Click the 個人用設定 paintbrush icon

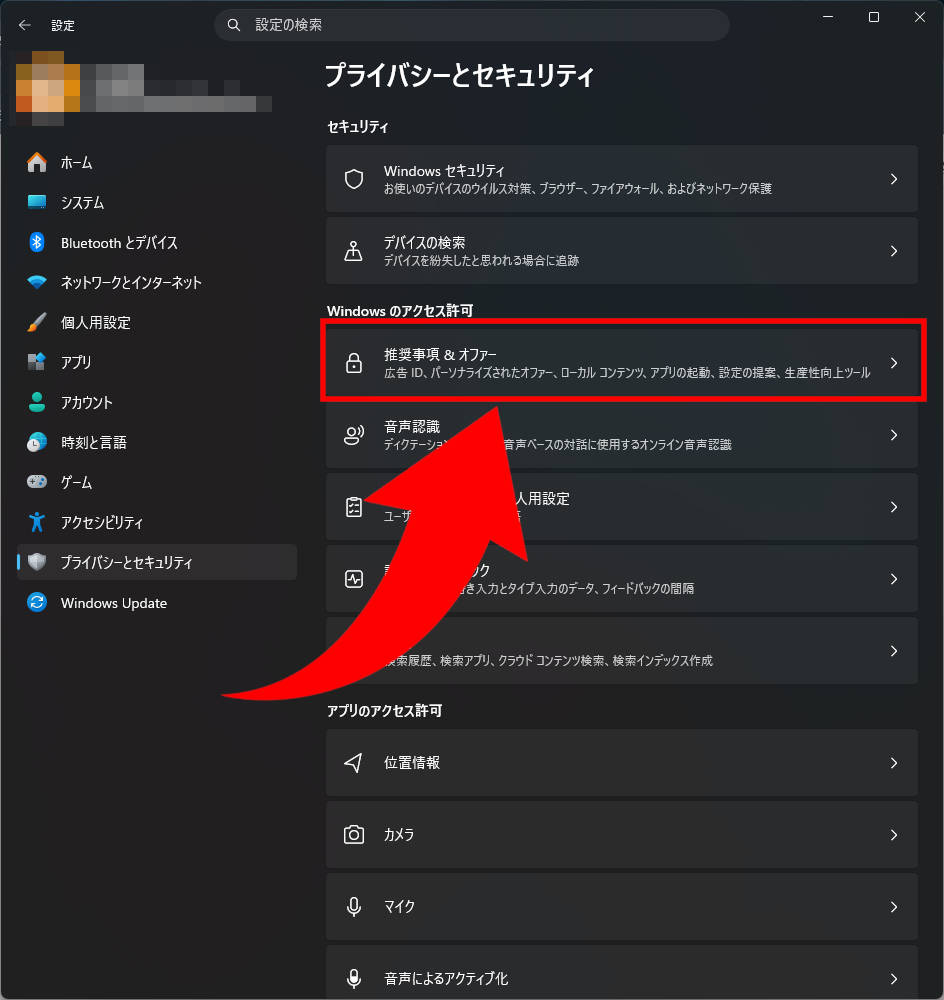(x=37, y=322)
